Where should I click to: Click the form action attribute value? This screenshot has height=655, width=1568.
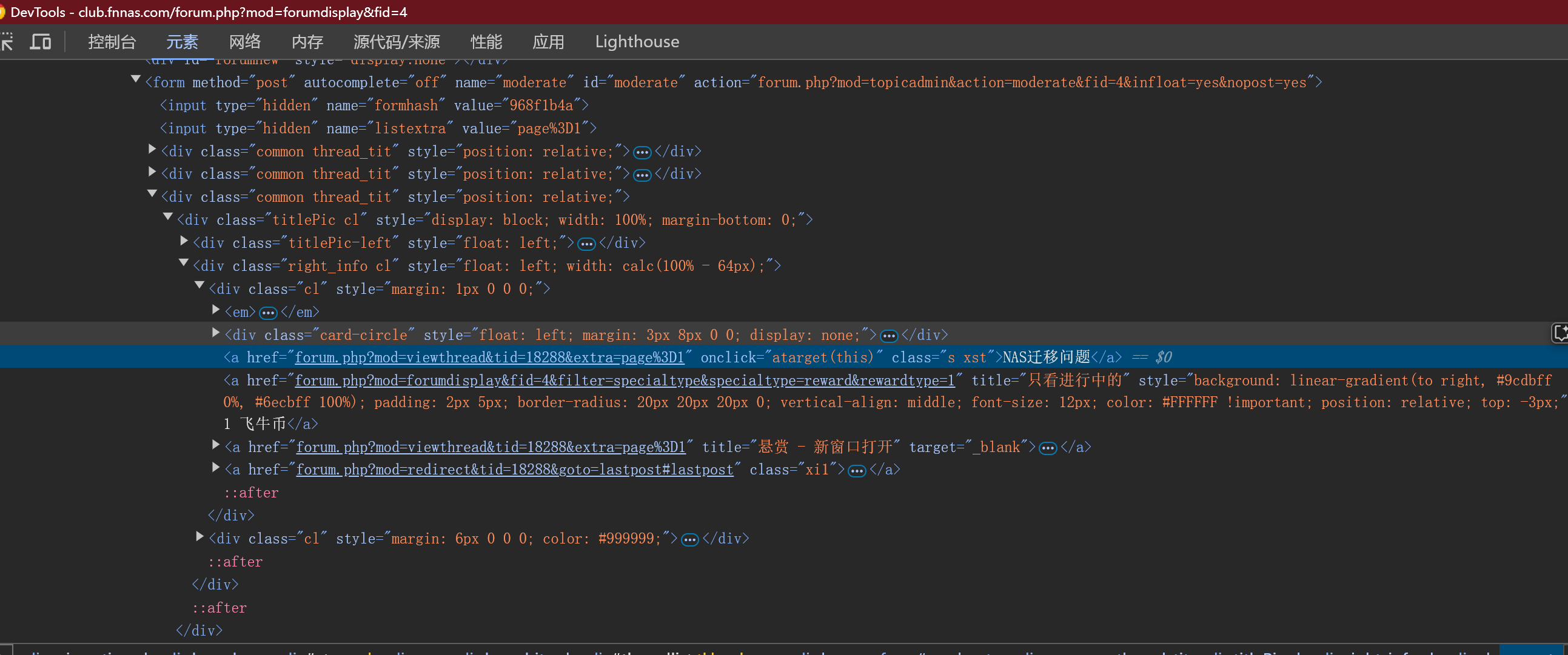[x=1032, y=82]
